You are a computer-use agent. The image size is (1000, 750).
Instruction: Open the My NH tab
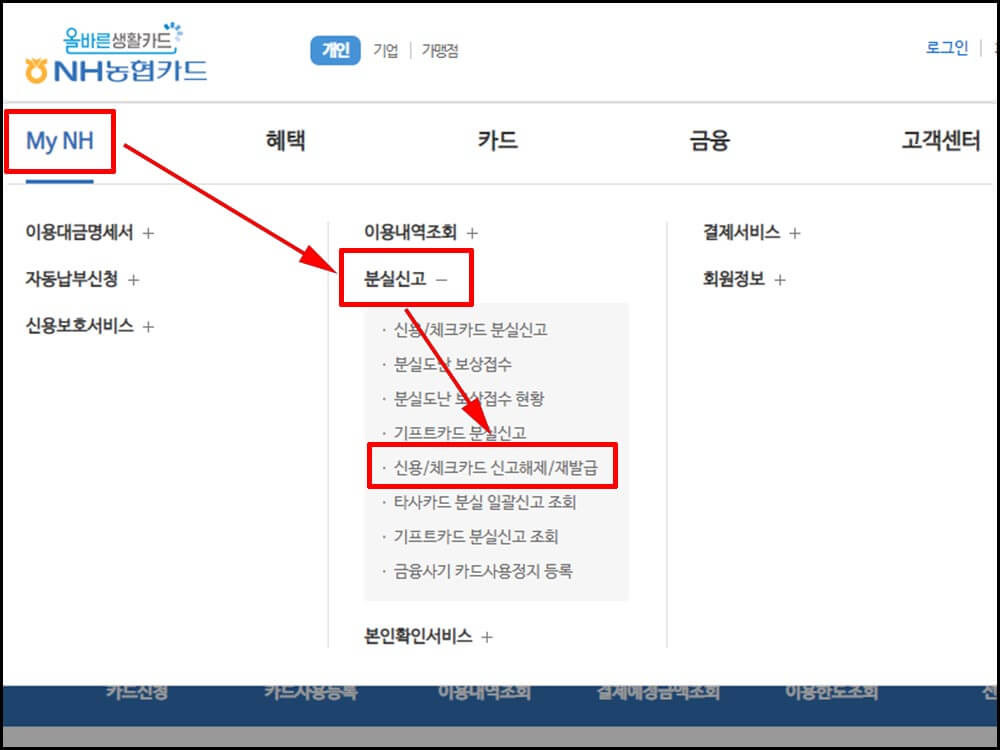click(59, 140)
